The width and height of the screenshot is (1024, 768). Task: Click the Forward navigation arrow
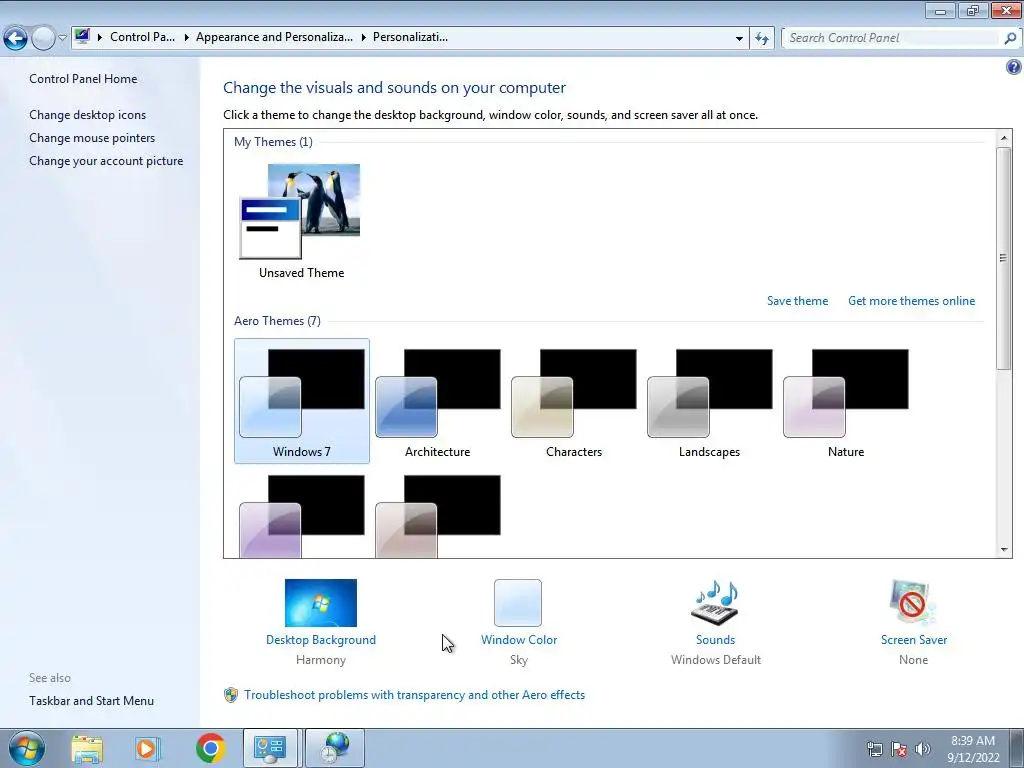tap(43, 38)
